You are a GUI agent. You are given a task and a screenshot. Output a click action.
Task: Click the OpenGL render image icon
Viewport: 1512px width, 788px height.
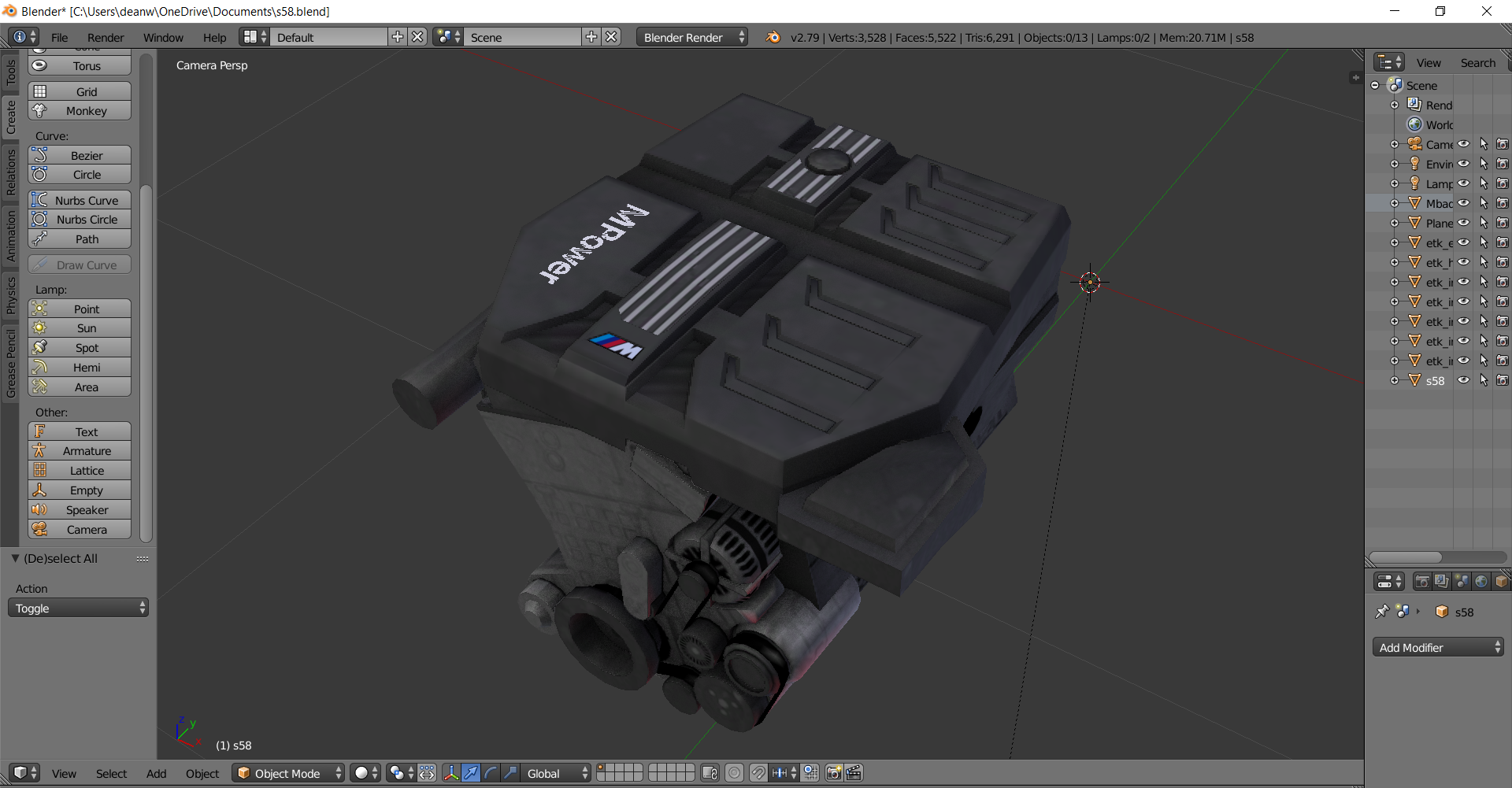point(834,773)
